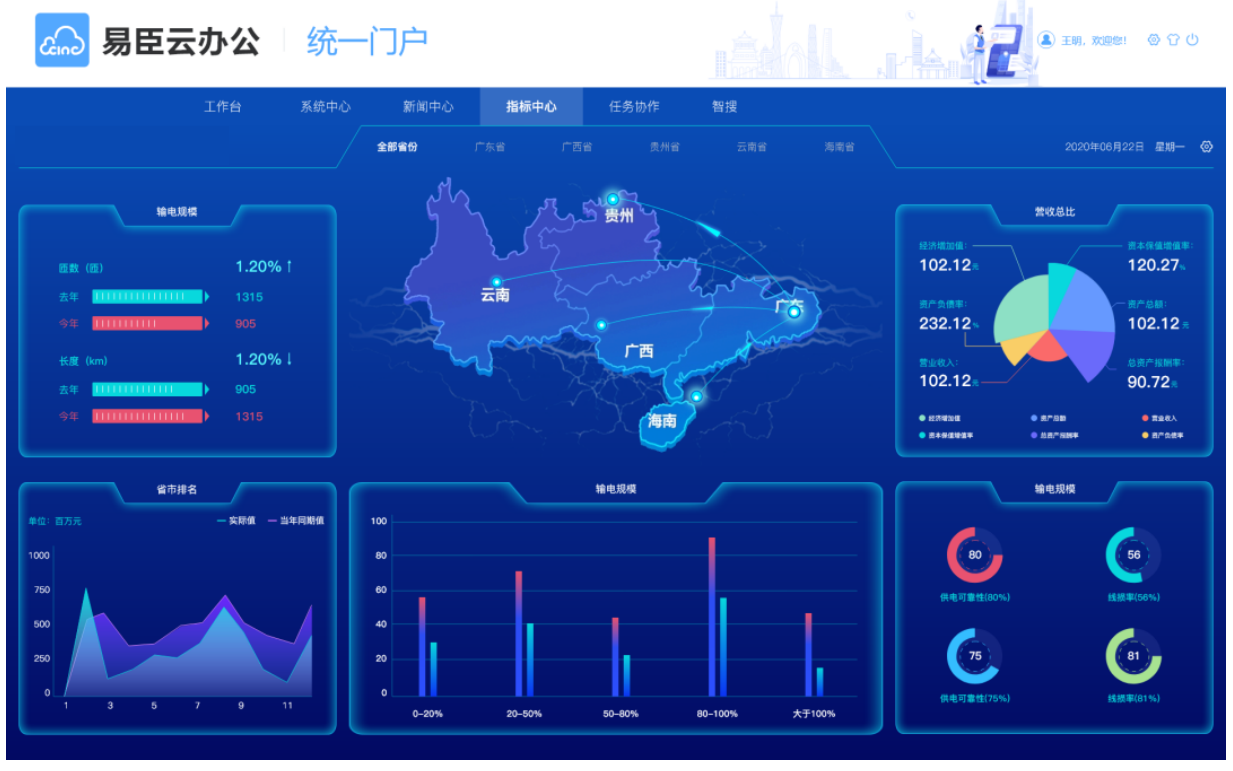Click the red 营业收入 pie slice

[x=1048, y=348]
